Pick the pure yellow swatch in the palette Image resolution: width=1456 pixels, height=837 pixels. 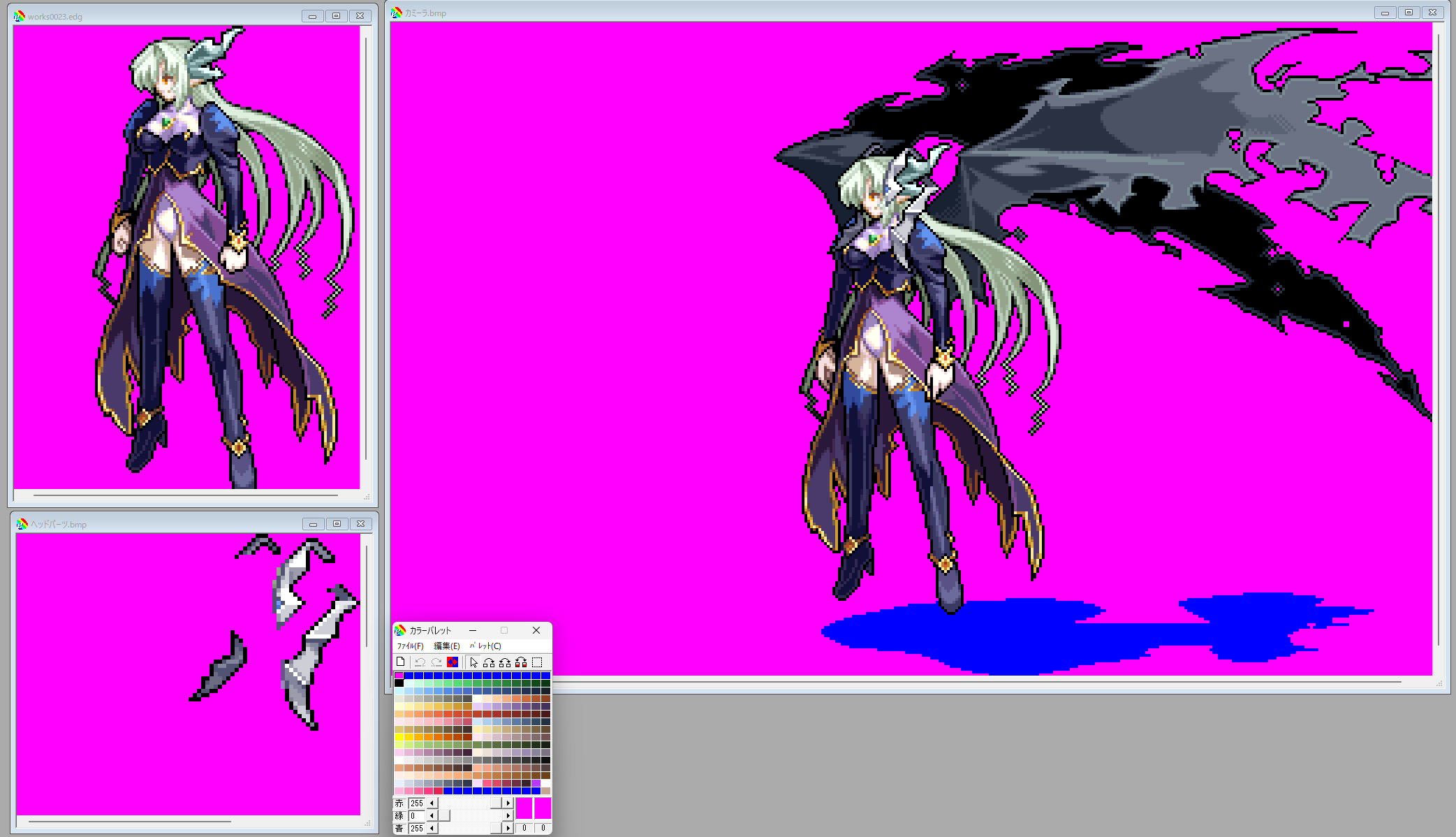pos(399,737)
